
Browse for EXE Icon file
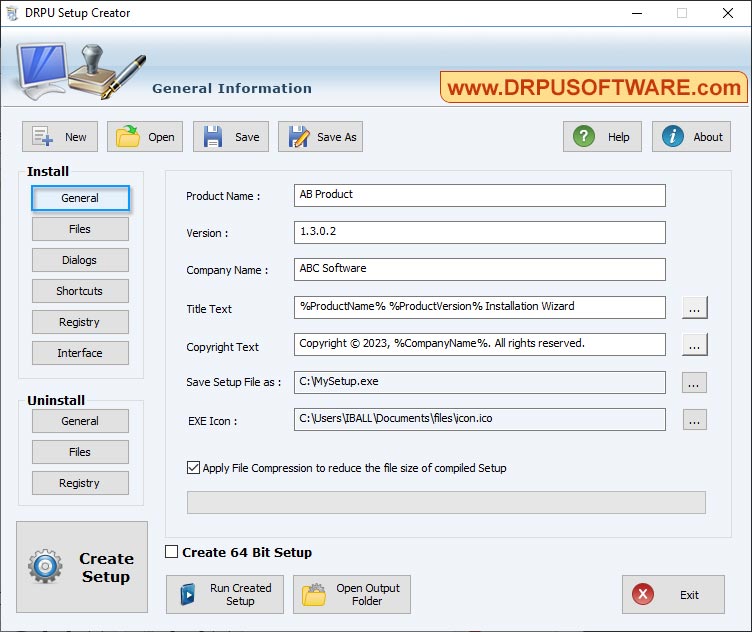694,420
